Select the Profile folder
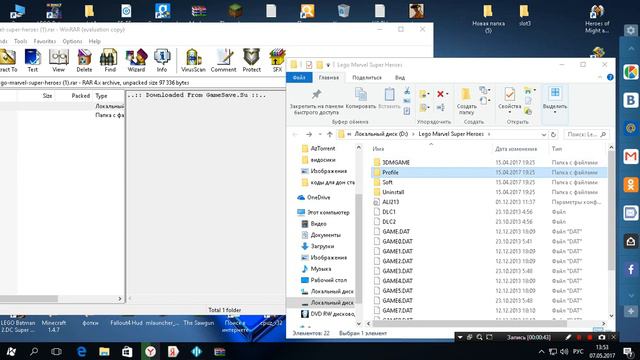 click(390, 172)
